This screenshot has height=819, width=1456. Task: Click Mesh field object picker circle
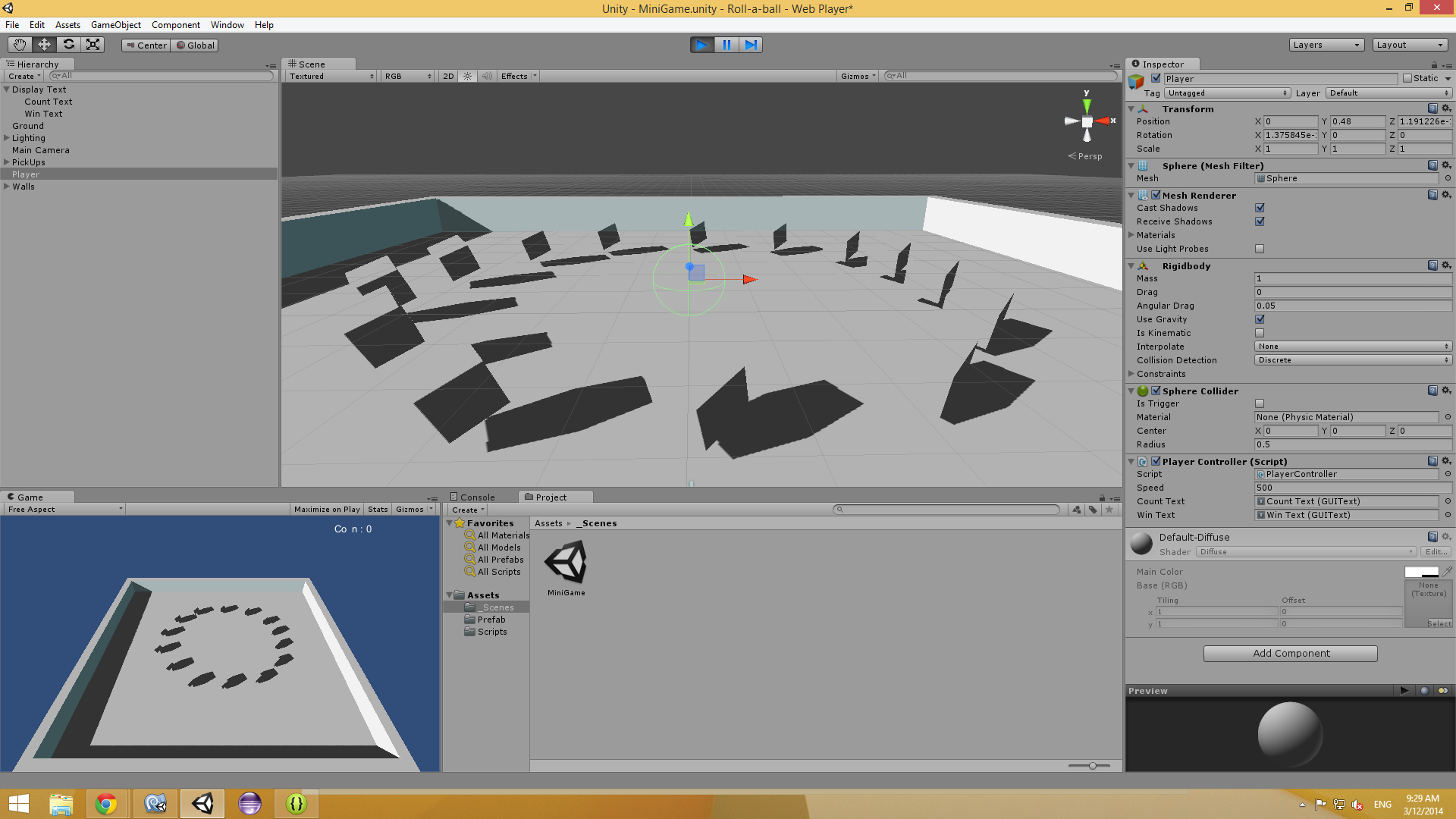(1448, 178)
